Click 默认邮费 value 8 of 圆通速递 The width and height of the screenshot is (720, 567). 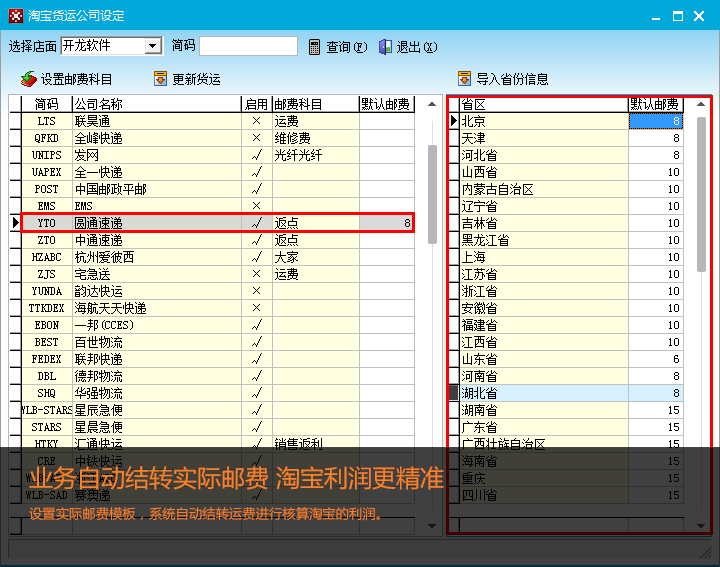click(387, 223)
